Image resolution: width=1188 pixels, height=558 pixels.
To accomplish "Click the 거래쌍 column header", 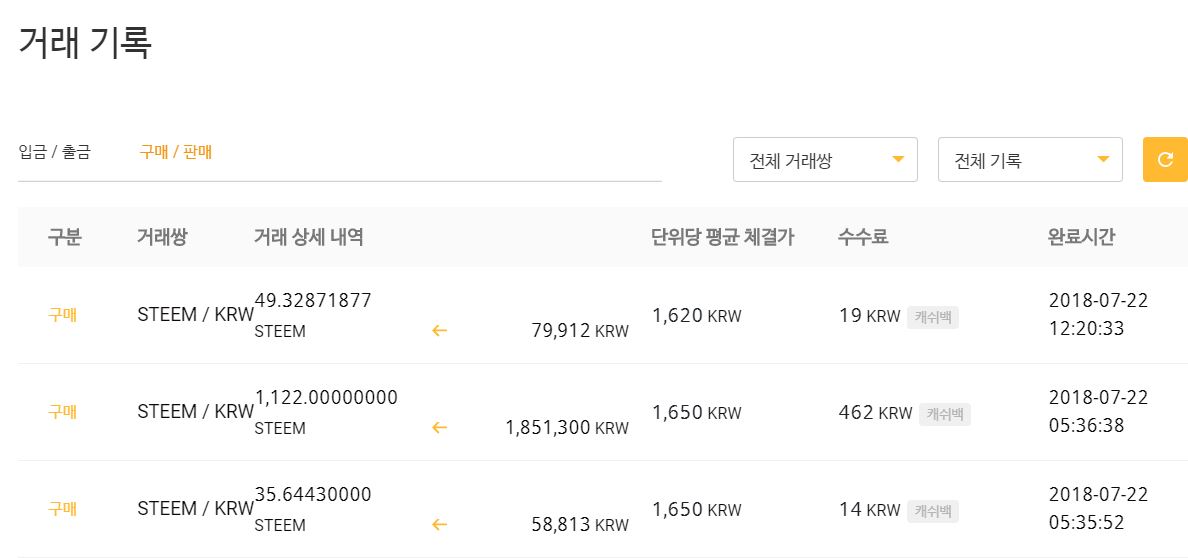I will (x=162, y=237).
